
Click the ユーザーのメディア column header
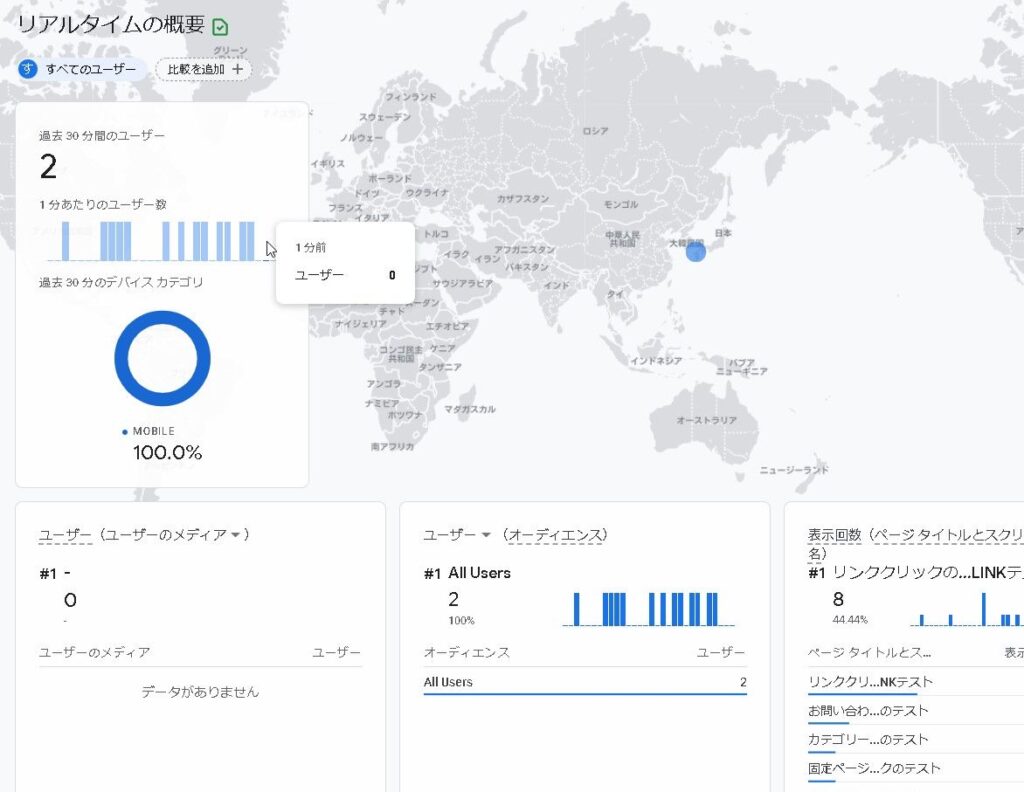pyautogui.click(x=94, y=652)
